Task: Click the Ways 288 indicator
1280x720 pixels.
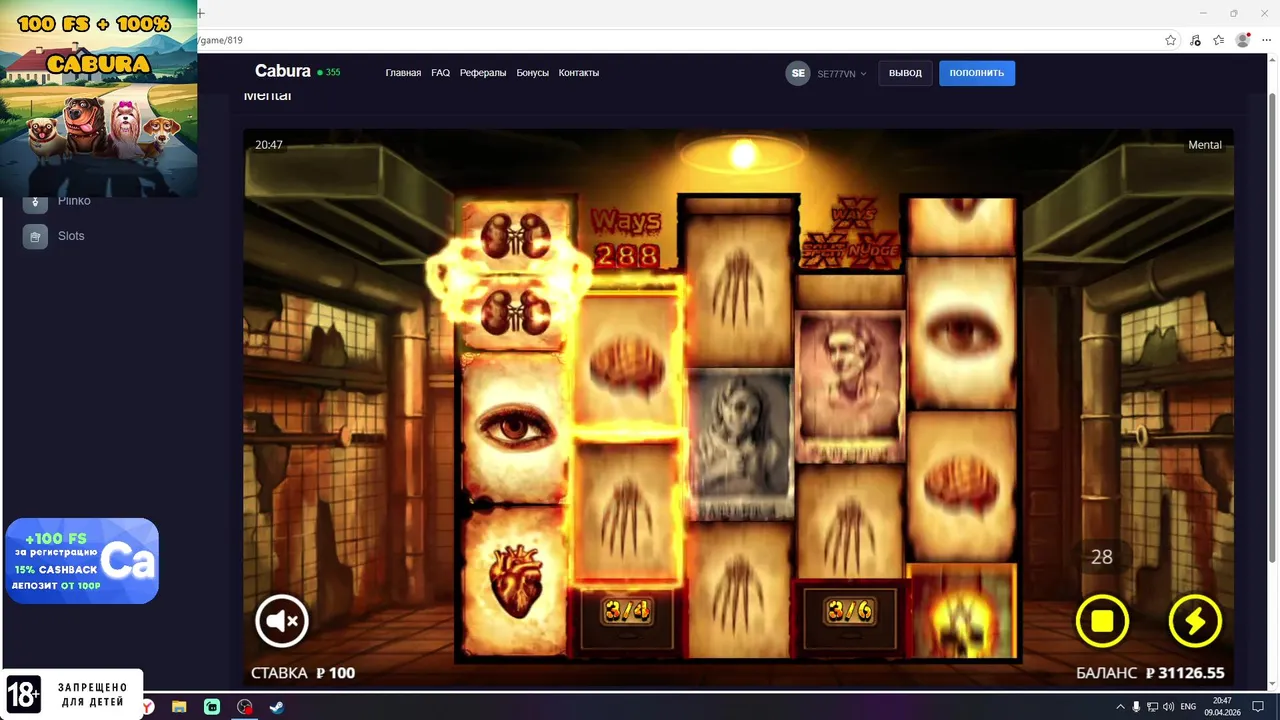Action: pyautogui.click(x=626, y=238)
